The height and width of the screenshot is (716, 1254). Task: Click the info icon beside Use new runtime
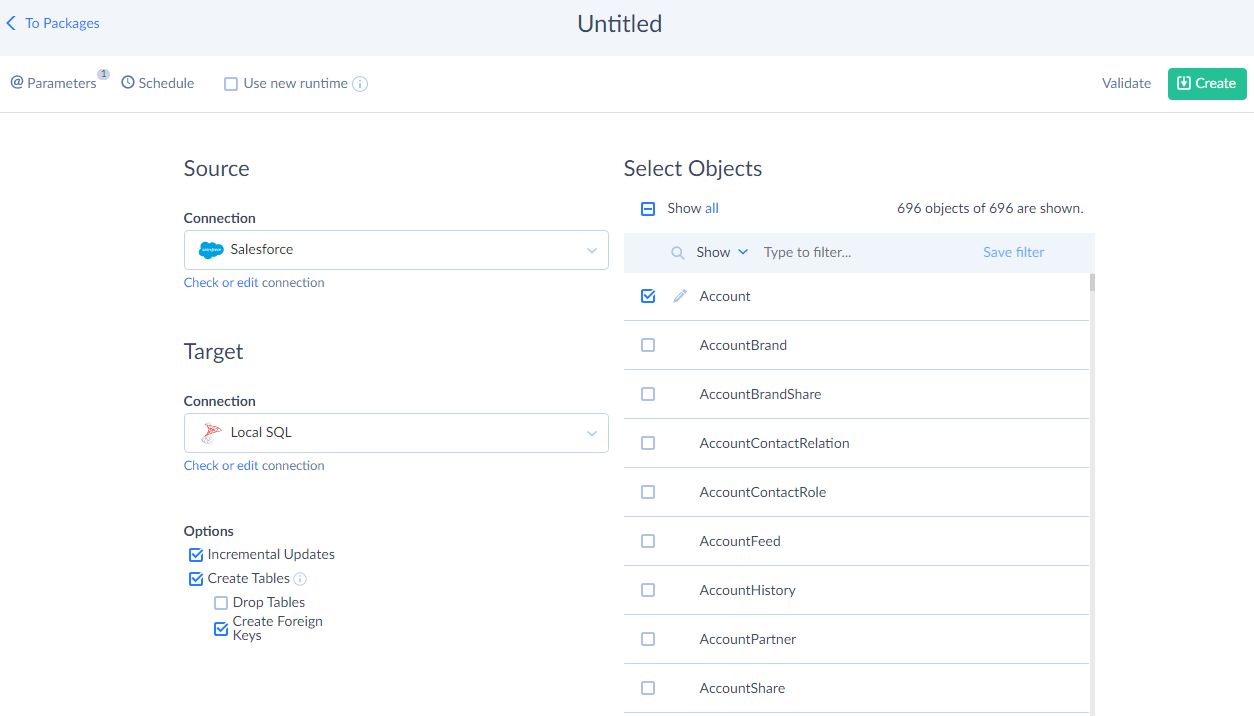[360, 84]
